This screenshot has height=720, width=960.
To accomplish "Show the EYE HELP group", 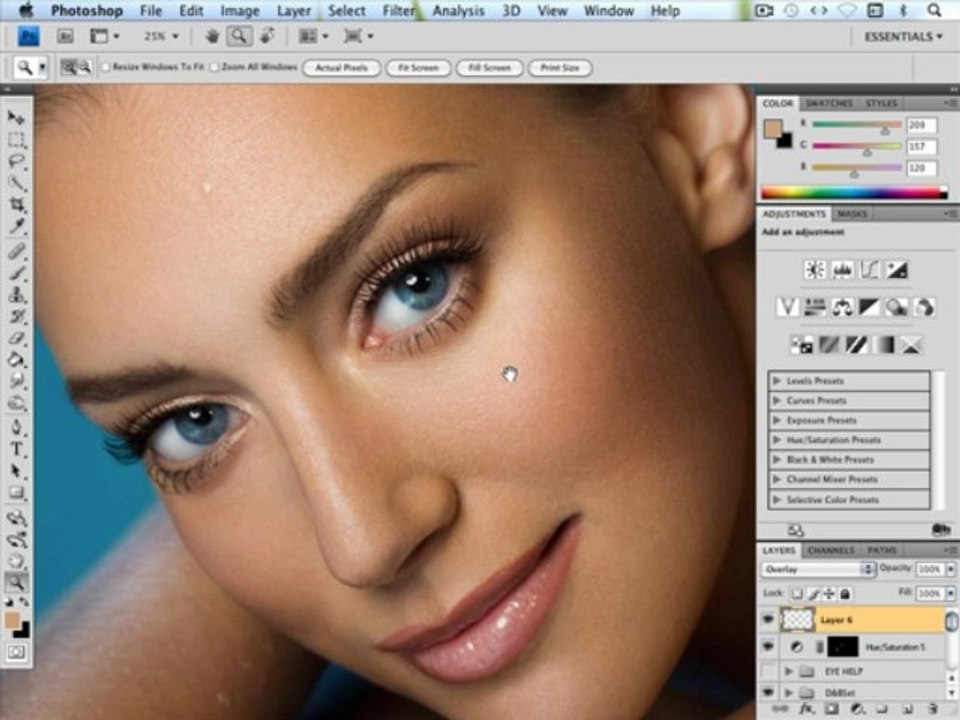I will [x=768, y=672].
